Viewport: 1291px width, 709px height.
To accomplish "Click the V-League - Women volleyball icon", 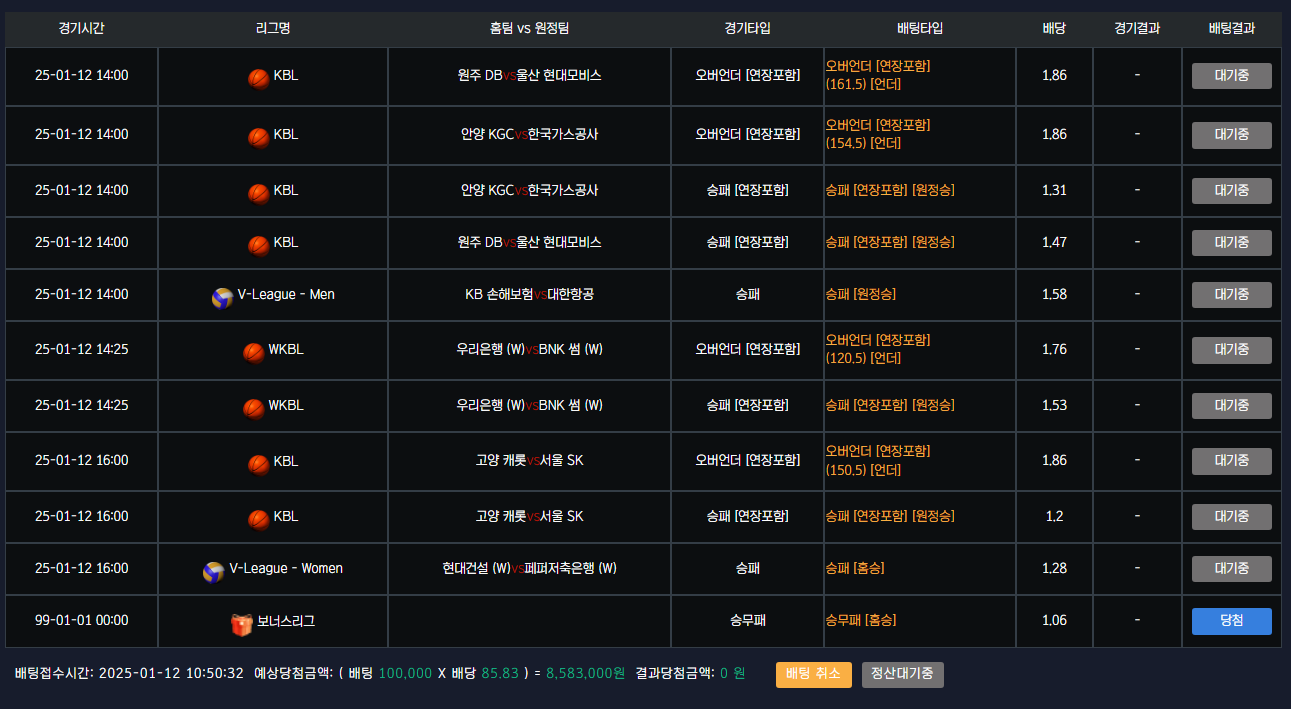I will tap(214, 571).
